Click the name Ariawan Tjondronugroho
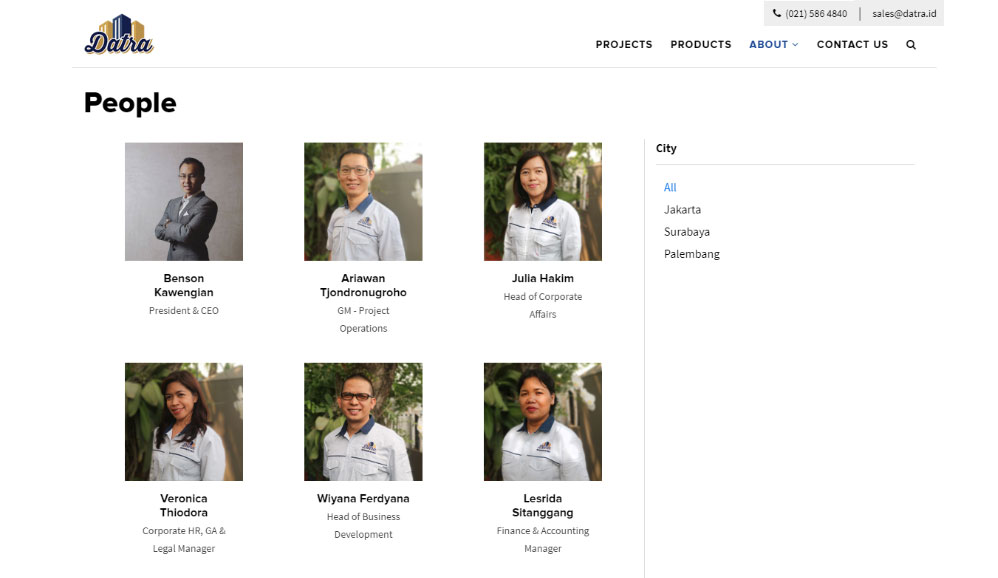Viewport: 998px width, 578px height. coord(363,285)
